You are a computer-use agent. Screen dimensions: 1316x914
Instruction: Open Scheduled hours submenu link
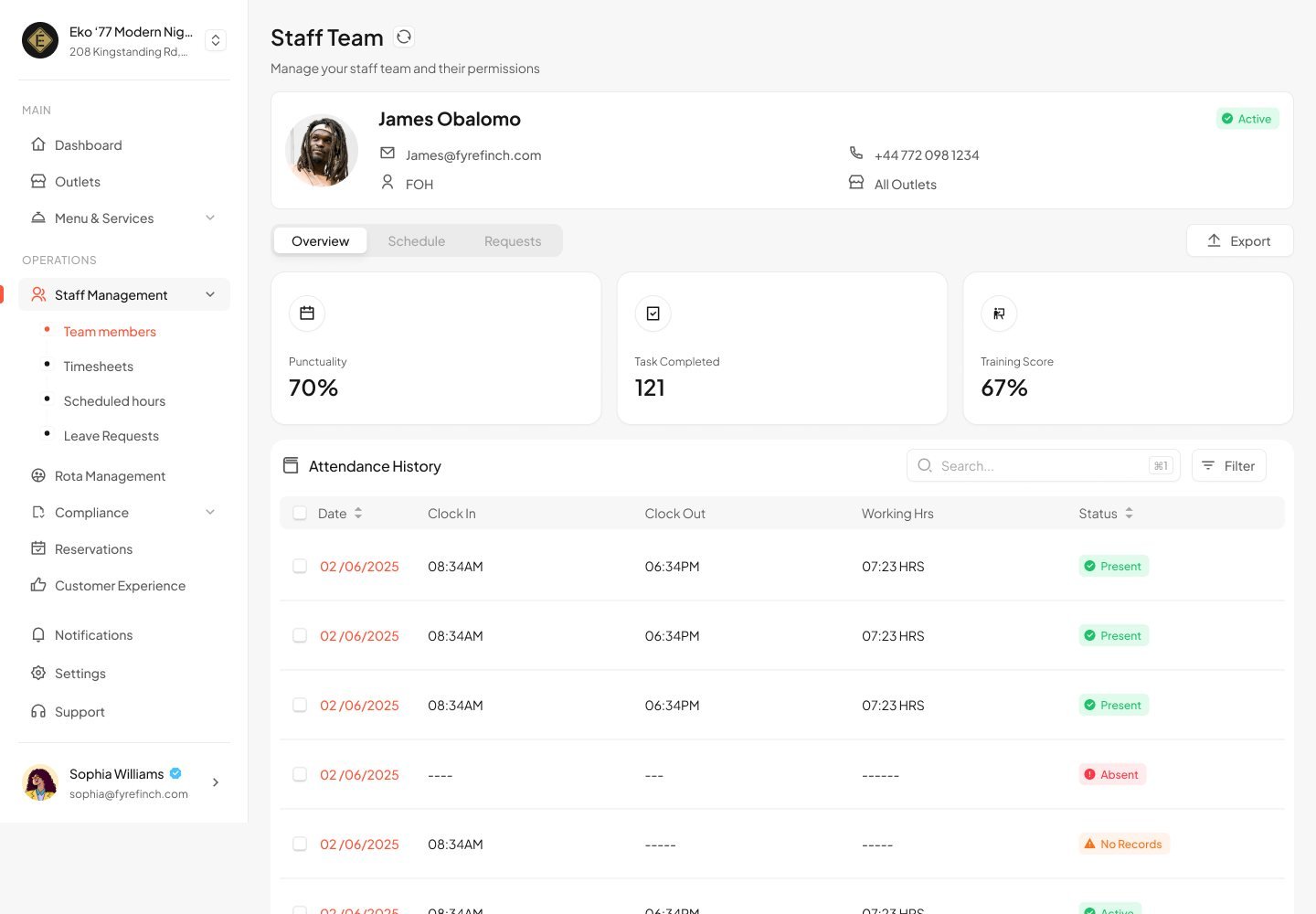(x=115, y=401)
